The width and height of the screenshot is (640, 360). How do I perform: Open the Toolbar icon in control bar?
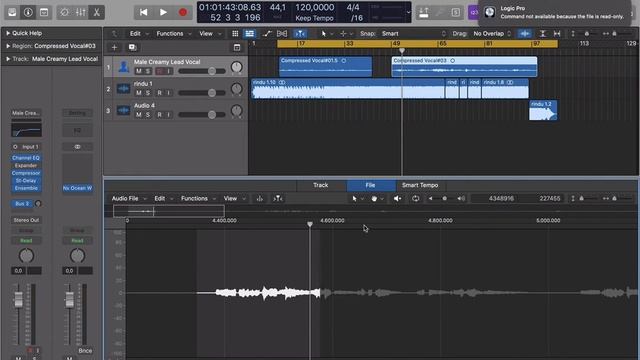click(44, 12)
